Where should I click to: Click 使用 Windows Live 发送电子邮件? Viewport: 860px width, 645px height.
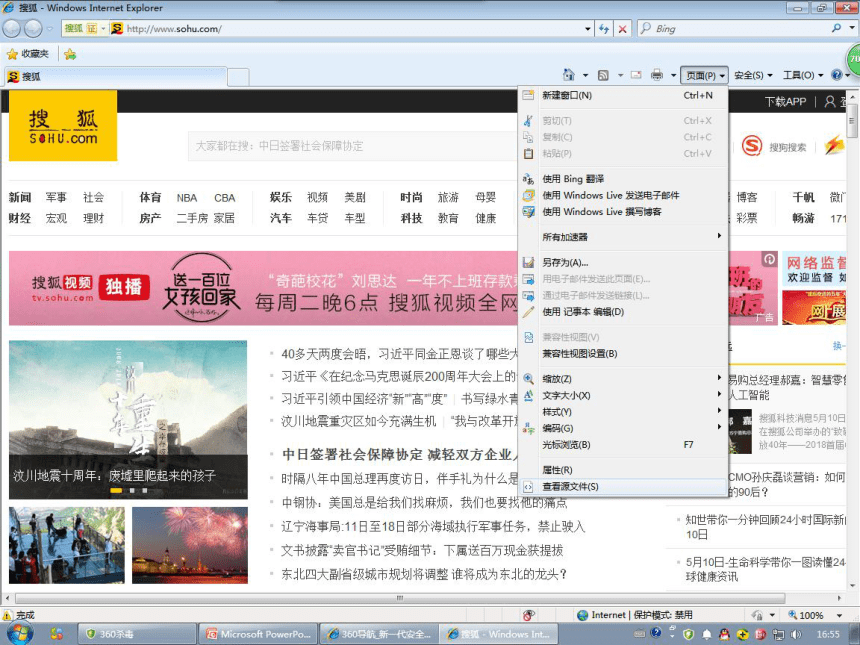pyautogui.click(x=624, y=195)
